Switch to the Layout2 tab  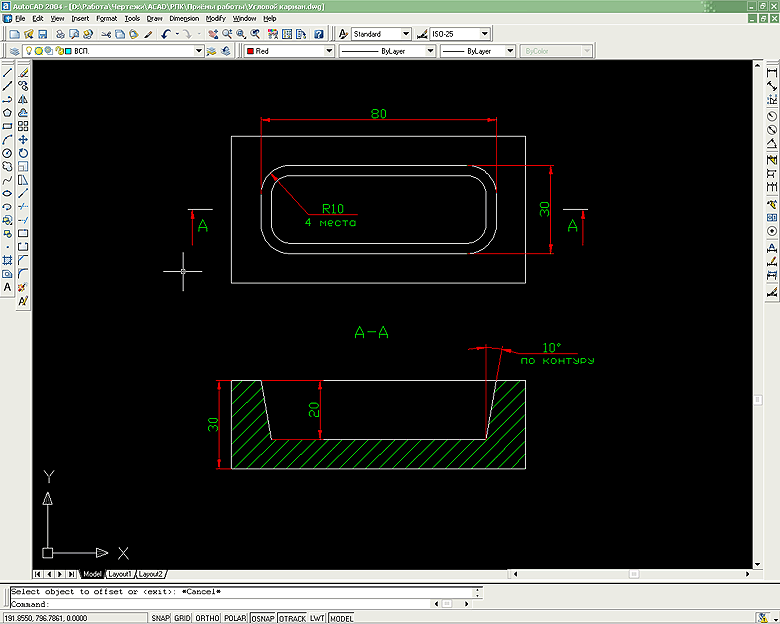click(150, 574)
